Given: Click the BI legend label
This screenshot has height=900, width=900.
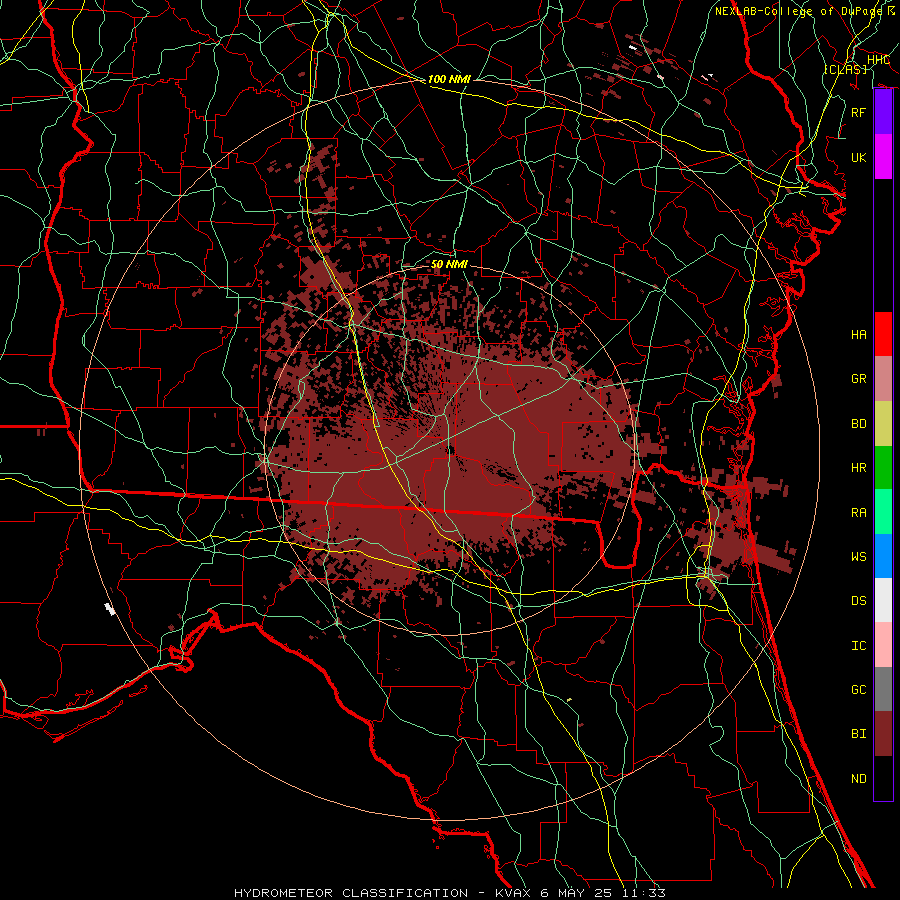Looking at the screenshot, I should coord(858,734).
